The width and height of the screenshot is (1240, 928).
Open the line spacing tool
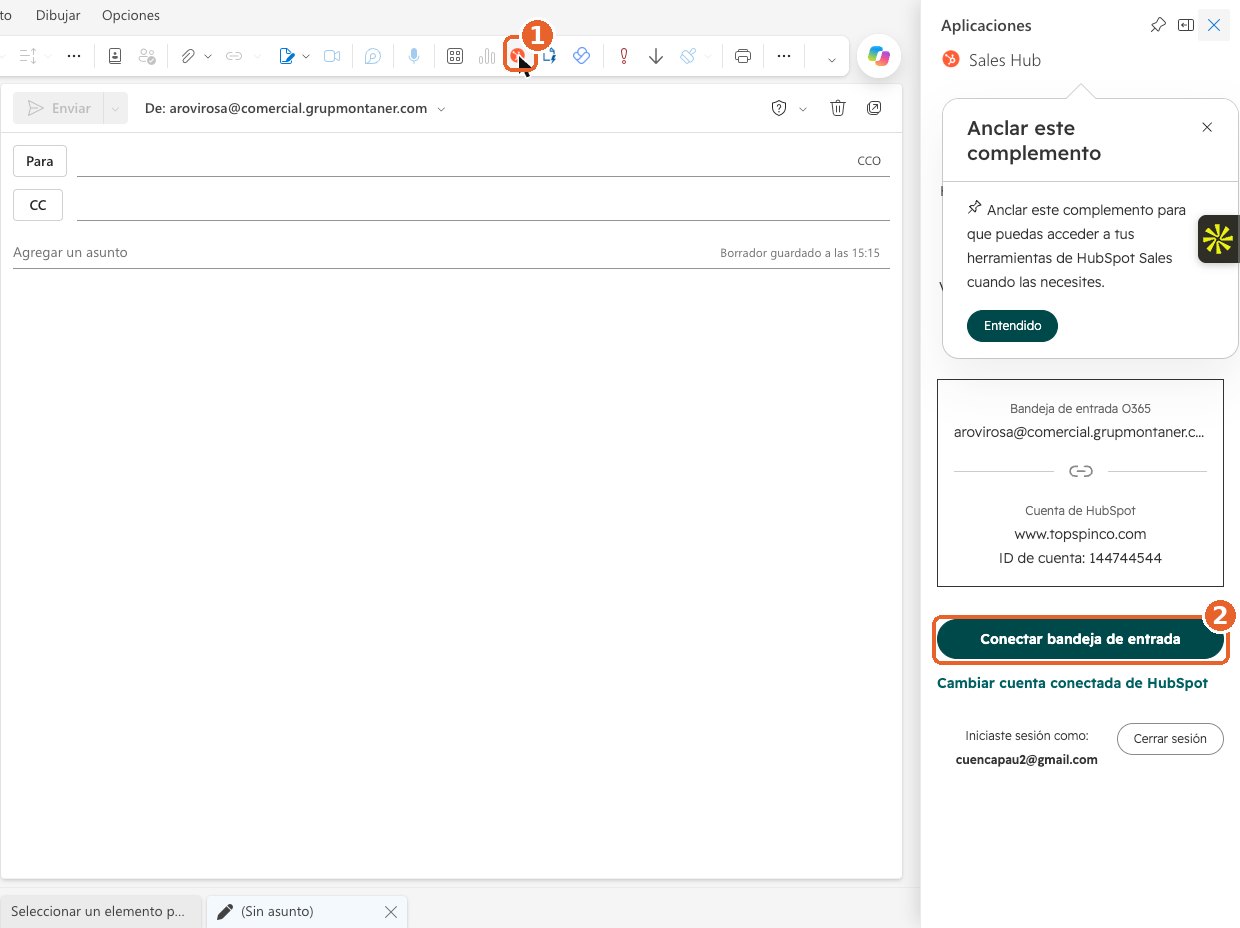click(28, 56)
